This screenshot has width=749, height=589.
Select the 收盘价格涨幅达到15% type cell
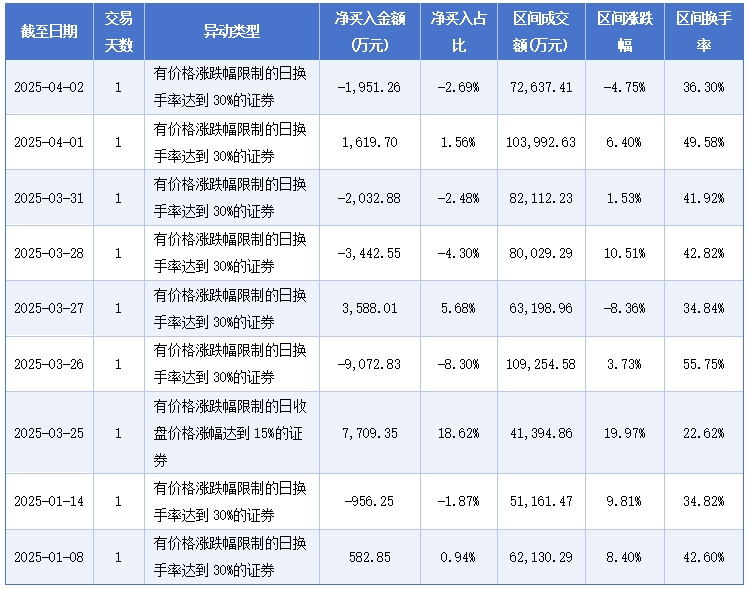pos(232,433)
